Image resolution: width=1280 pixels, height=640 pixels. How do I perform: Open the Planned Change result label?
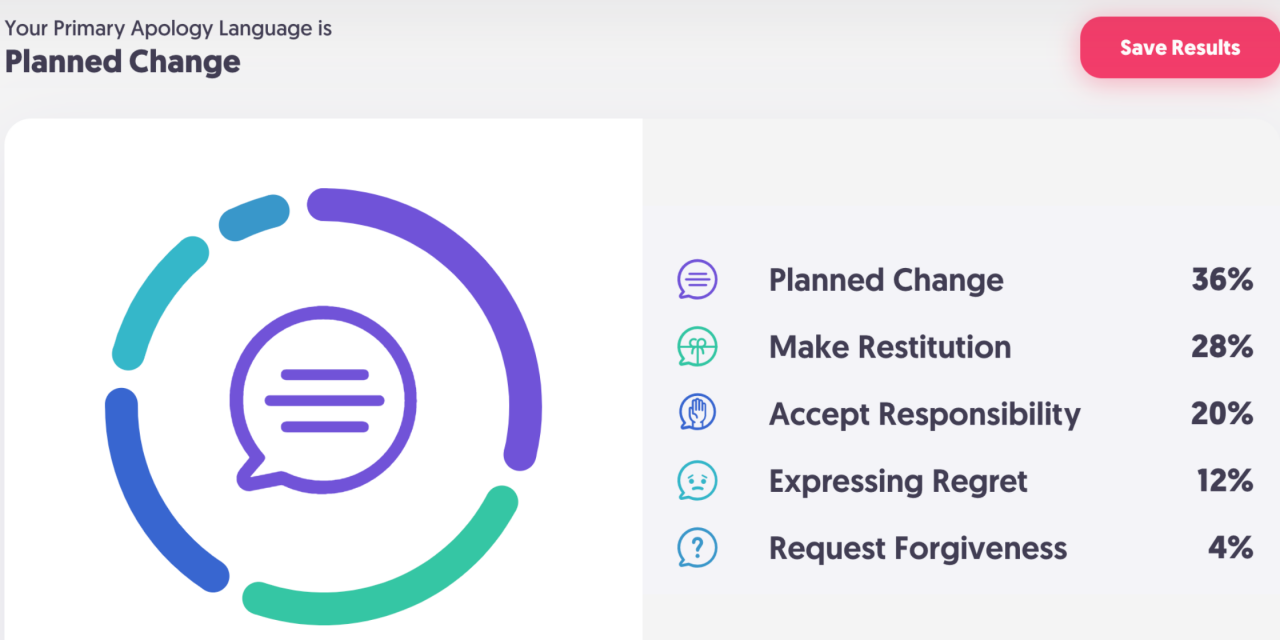pos(886,280)
